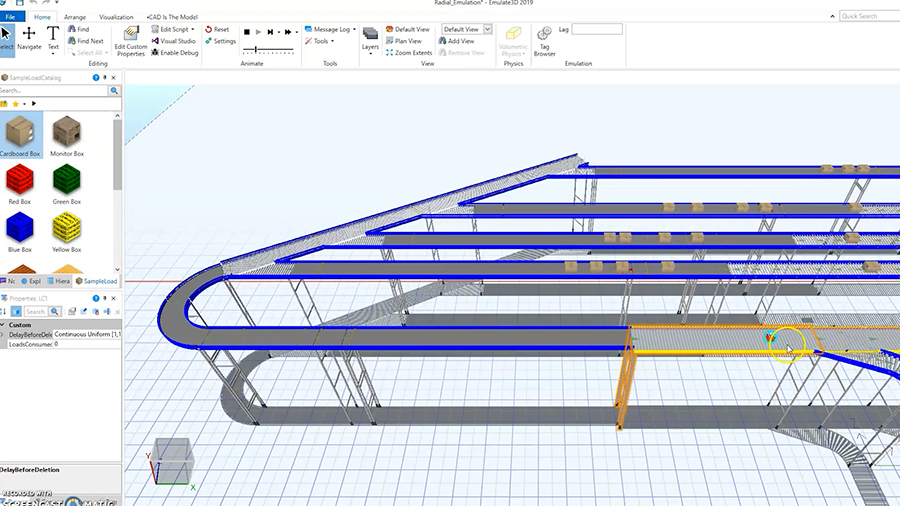This screenshot has height=506, width=900.
Task: Reset the animation
Action: pos(217,29)
